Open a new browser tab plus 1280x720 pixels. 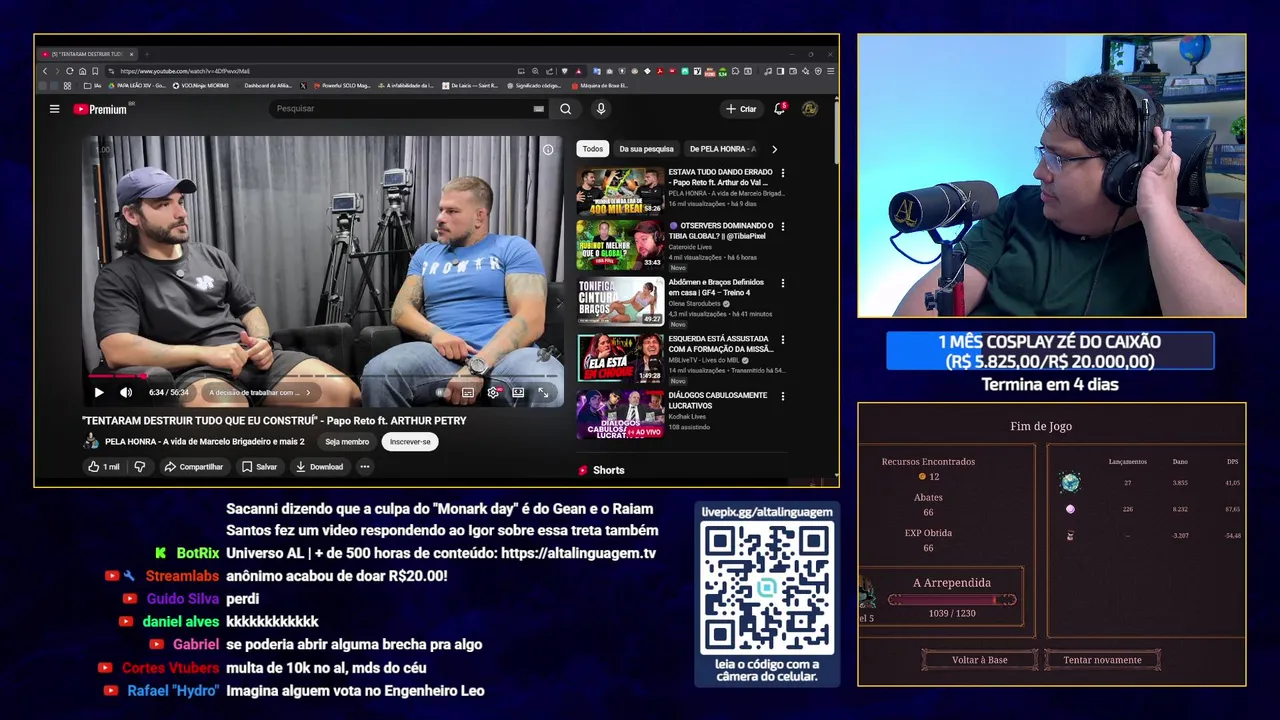[x=146, y=54]
